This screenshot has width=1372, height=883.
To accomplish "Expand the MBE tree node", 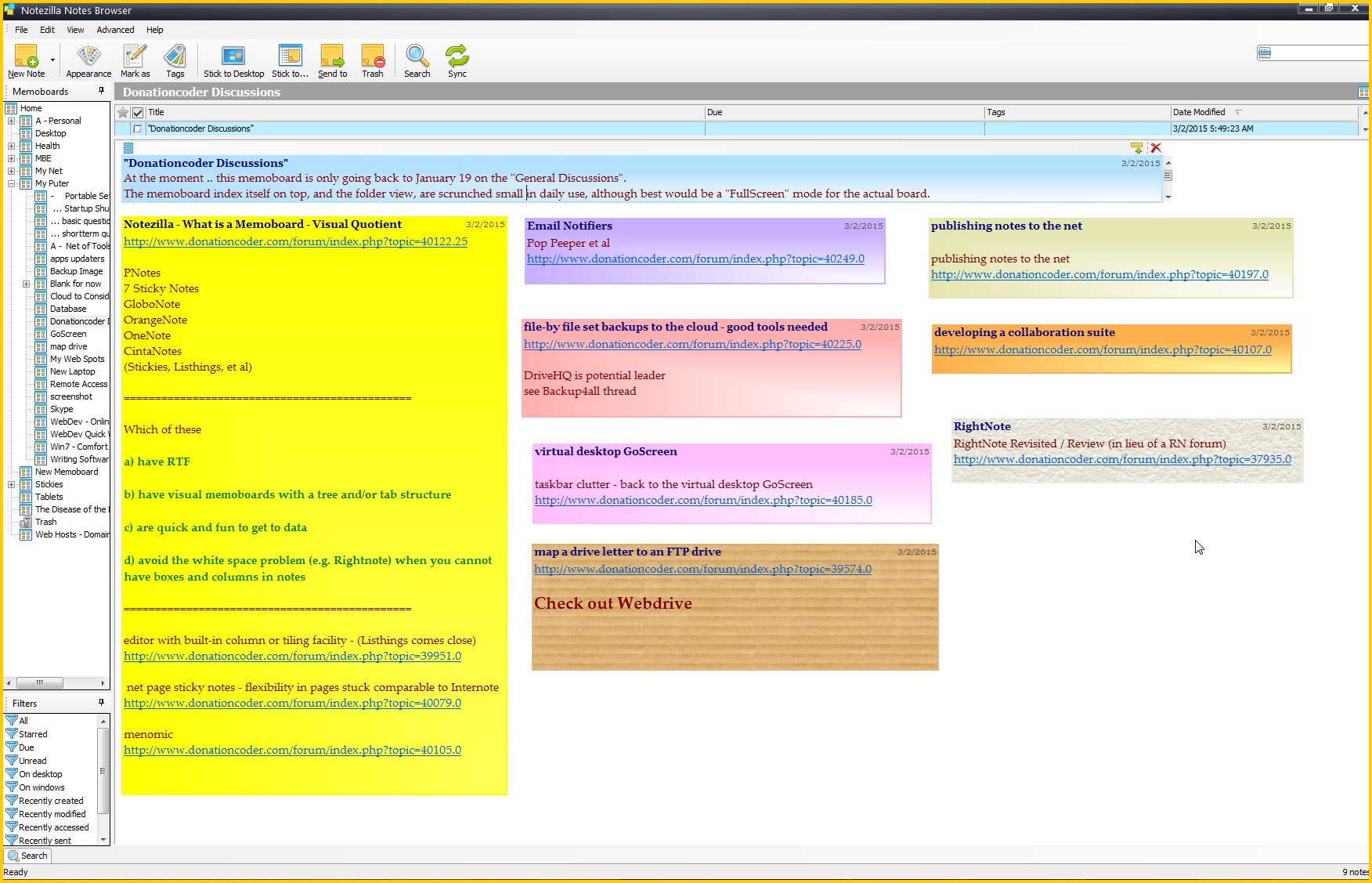I will (x=11, y=158).
